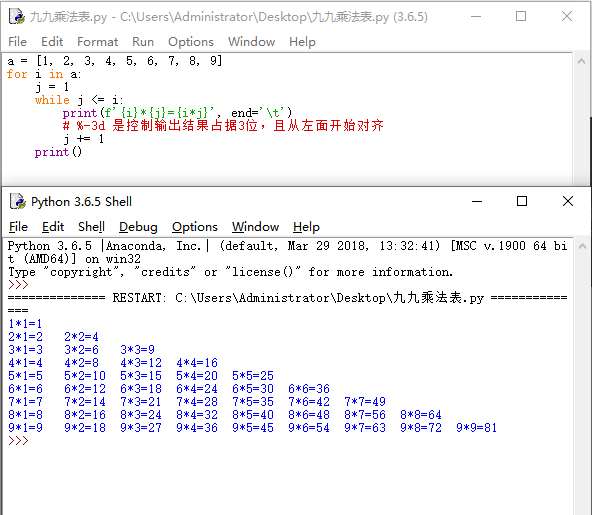Click the Shell scrollbar up arrow
The width and height of the screenshot is (592, 515).
point(582,246)
